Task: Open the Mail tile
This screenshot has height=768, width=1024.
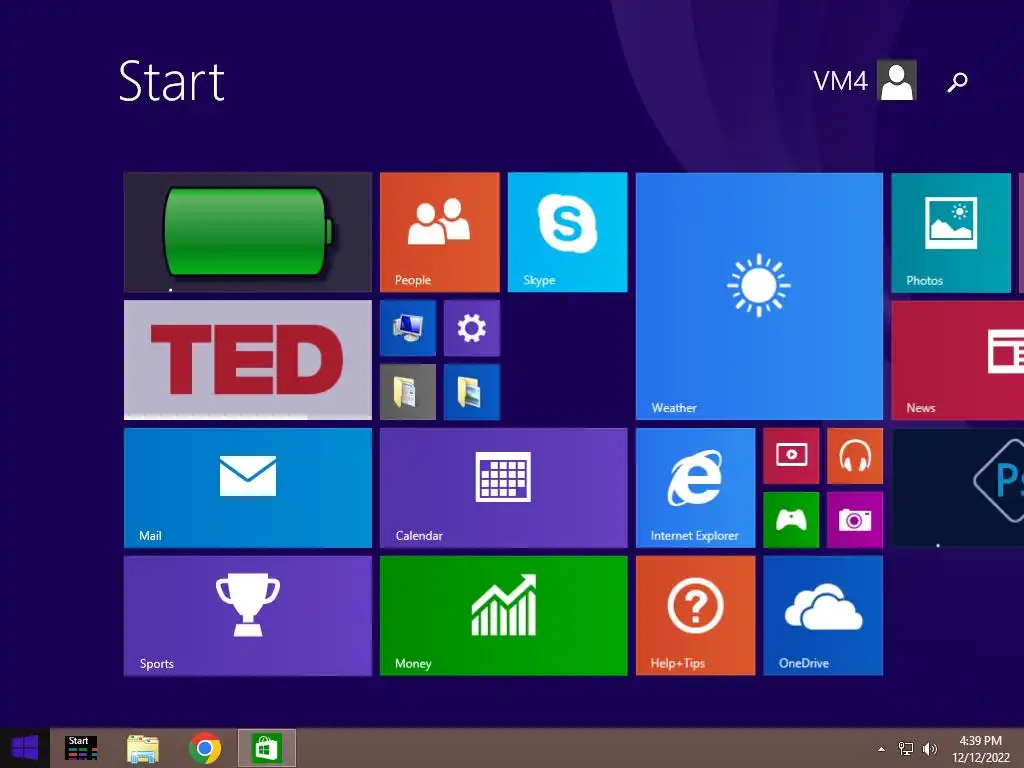Action: tap(248, 488)
